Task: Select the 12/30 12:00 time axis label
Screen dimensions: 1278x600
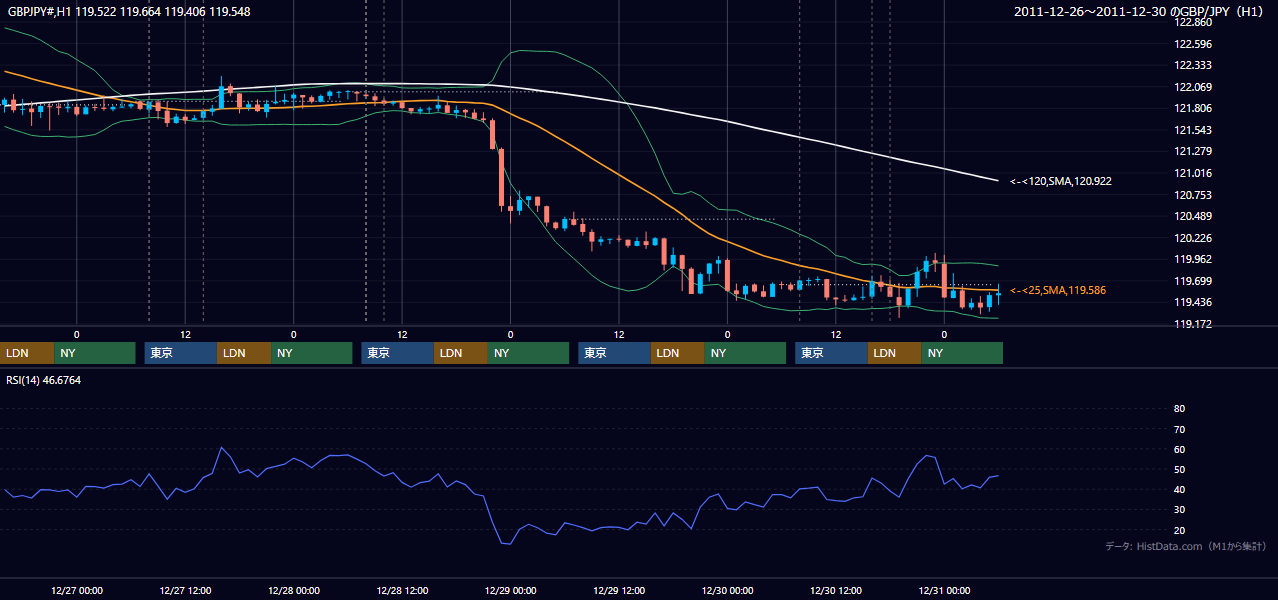Action: [x=836, y=590]
